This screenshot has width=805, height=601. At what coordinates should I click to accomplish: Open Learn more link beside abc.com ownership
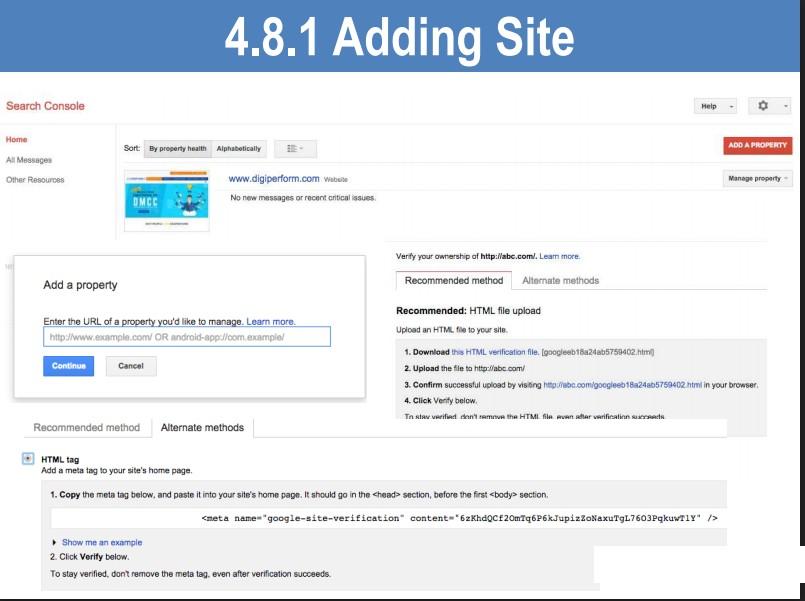click(559, 256)
